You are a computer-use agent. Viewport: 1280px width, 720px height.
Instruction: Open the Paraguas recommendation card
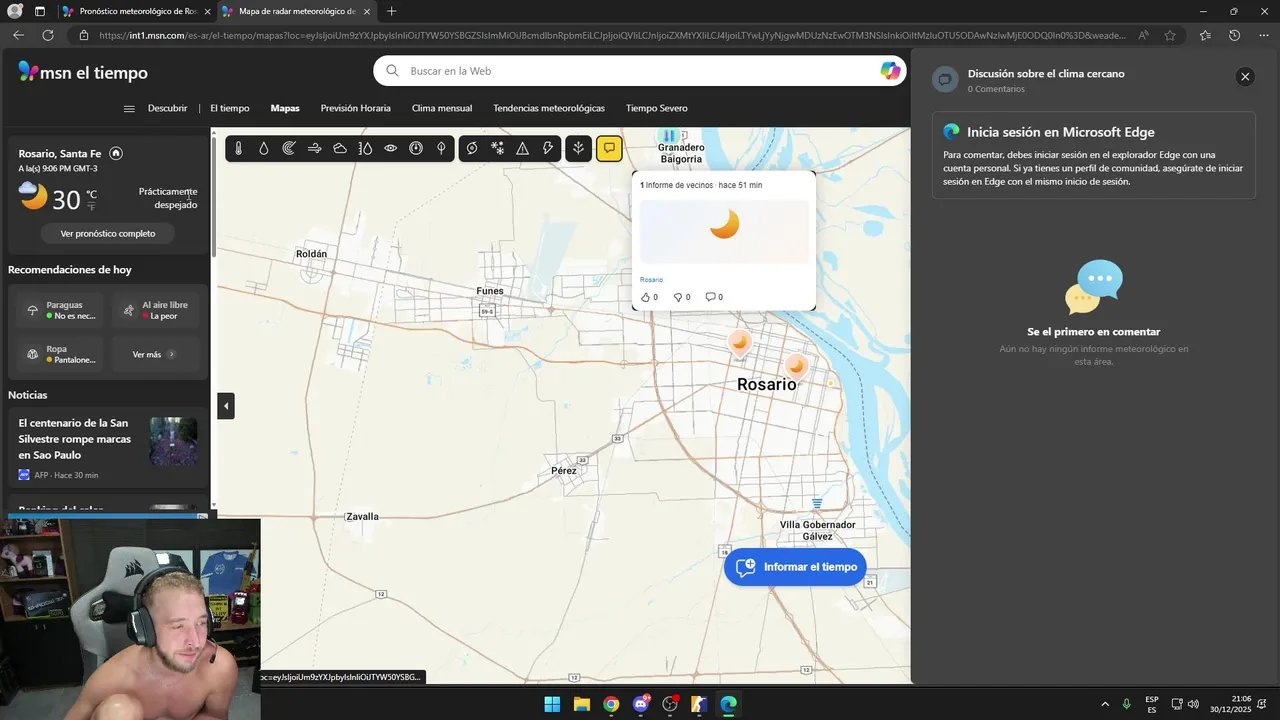(x=60, y=310)
